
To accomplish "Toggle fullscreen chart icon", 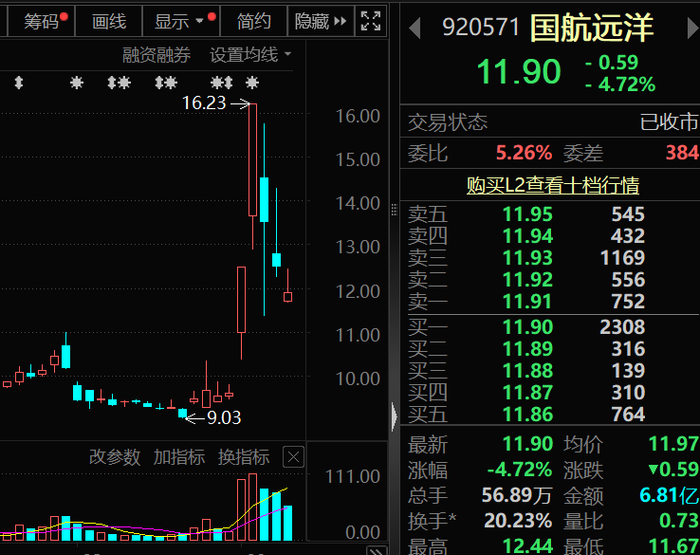I will pyautogui.click(x=371, y=21).
